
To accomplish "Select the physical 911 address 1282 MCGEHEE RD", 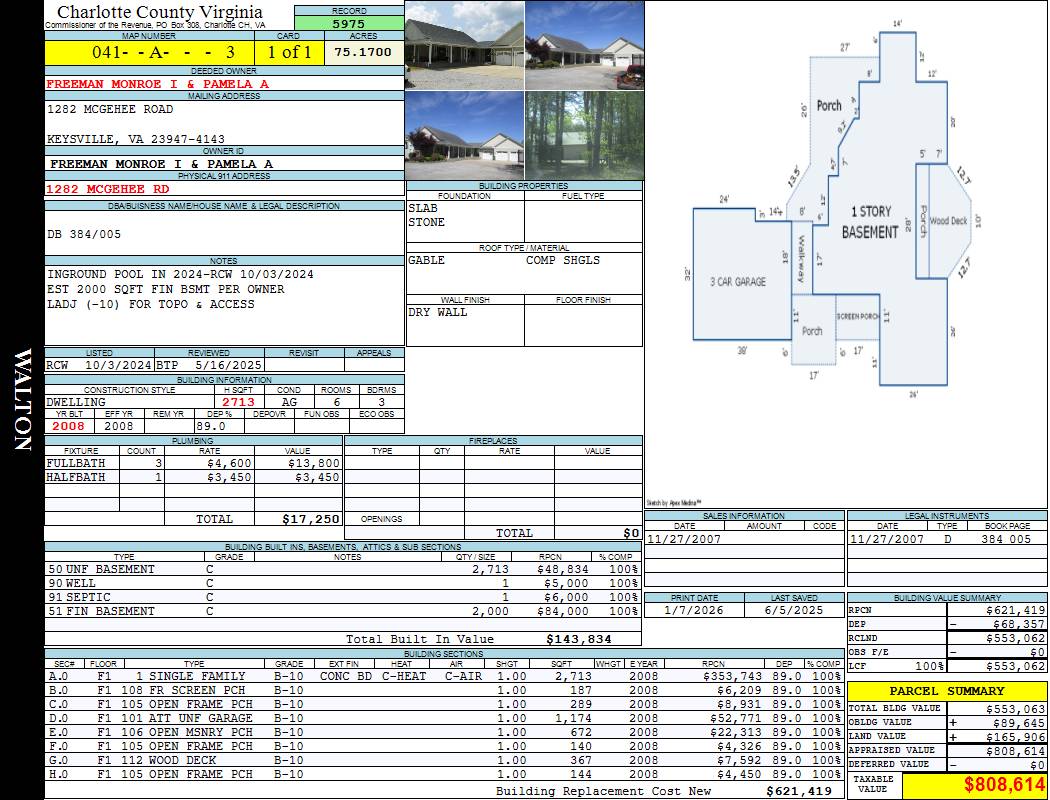I will 108,188.
